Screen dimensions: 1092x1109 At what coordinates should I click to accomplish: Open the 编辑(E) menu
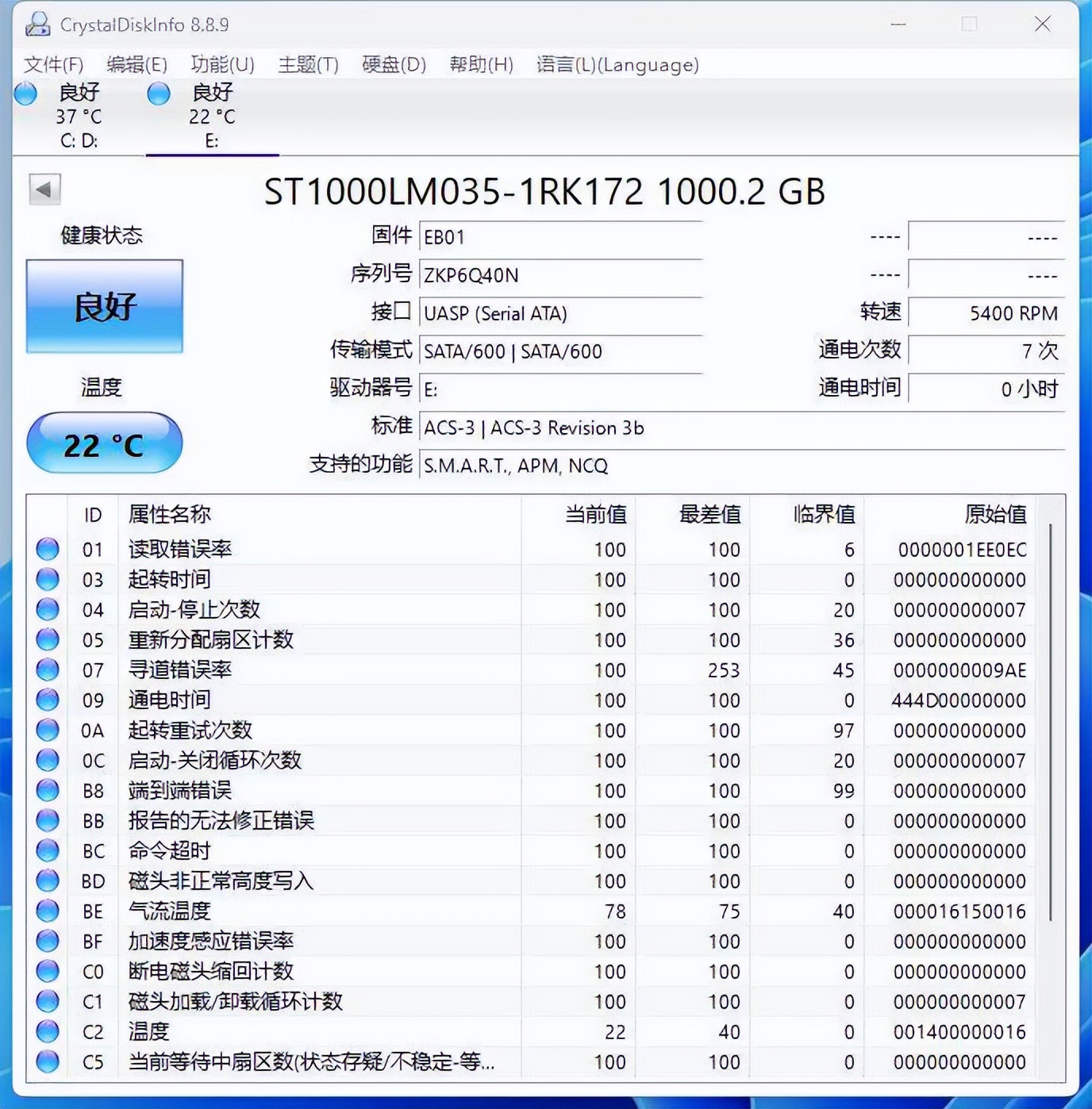(137, 64)
